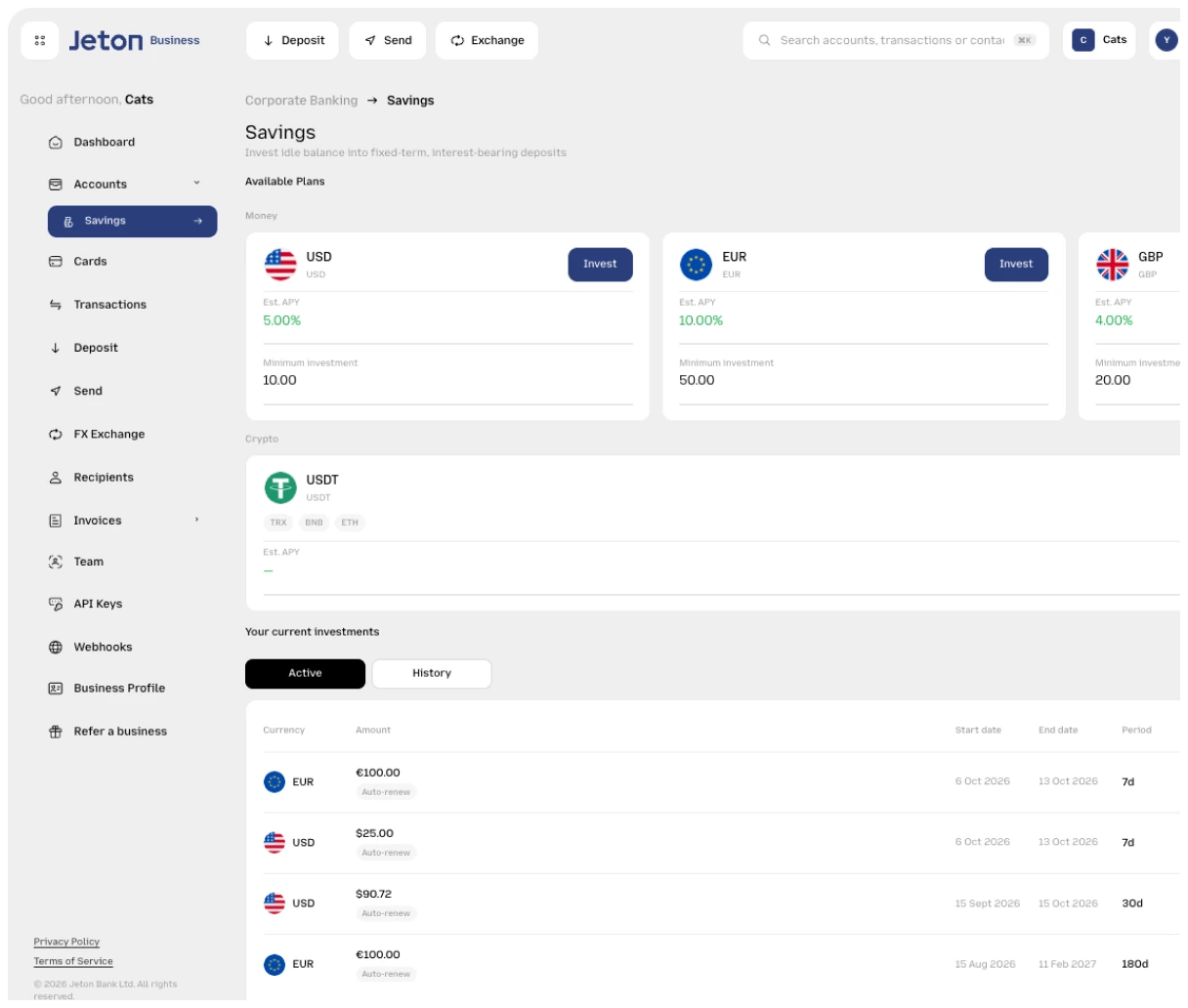This screenshot has width=1188, height=1008.
Task: Invest in the EUR savings plan
Action: click(x=1016, y=264)
